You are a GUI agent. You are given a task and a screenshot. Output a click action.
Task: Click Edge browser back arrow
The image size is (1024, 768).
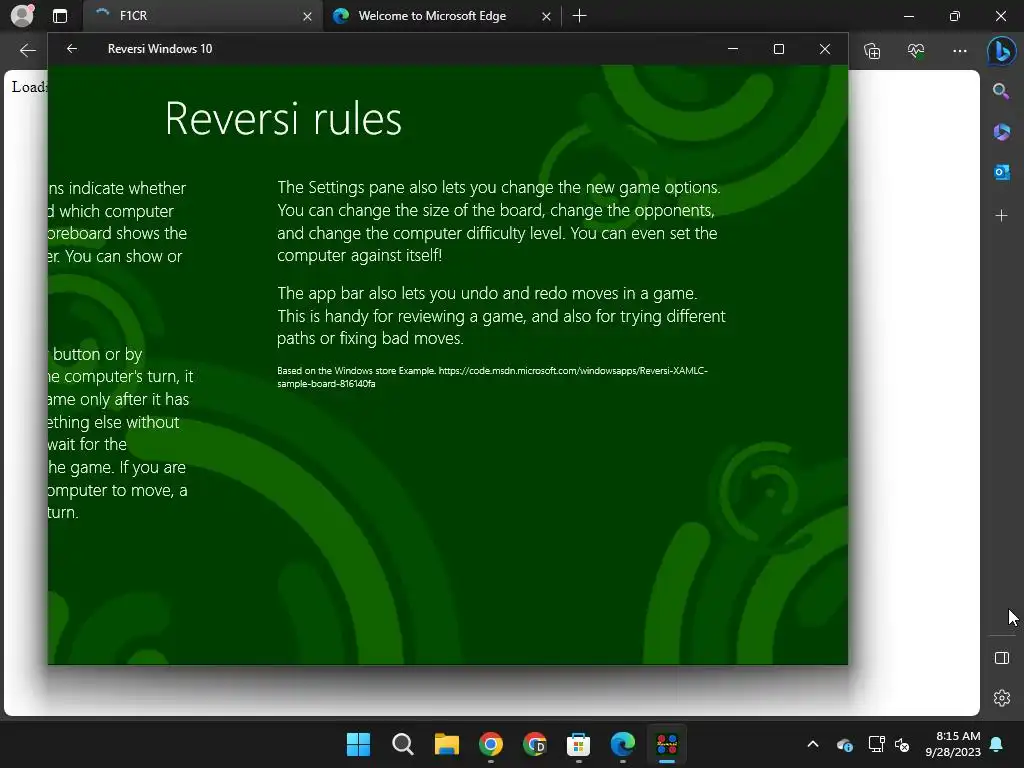(x=27, y=50)
